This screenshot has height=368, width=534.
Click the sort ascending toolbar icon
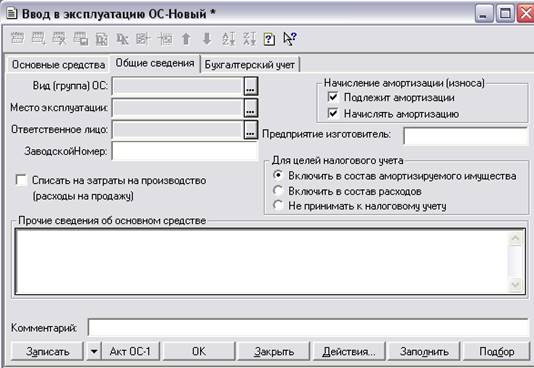[229, 39]
